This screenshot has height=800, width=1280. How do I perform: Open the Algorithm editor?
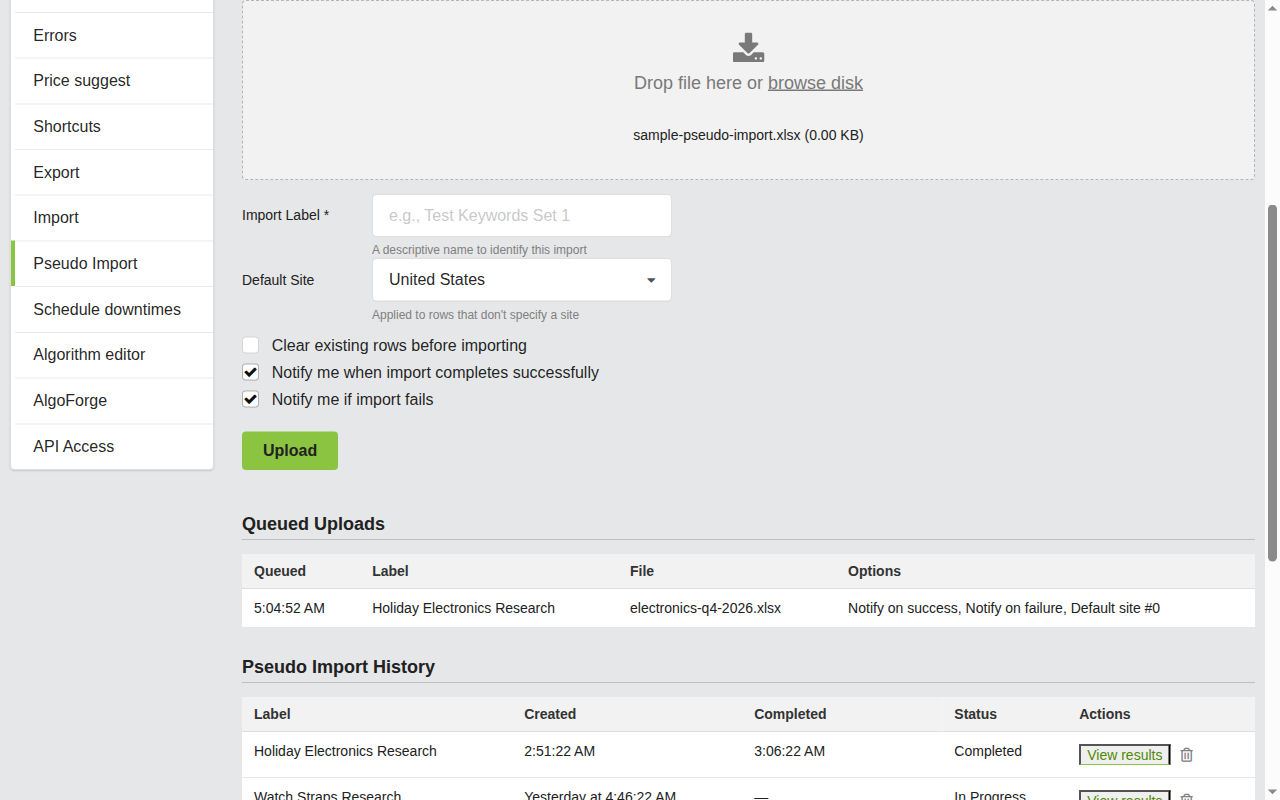click(89, 354)
